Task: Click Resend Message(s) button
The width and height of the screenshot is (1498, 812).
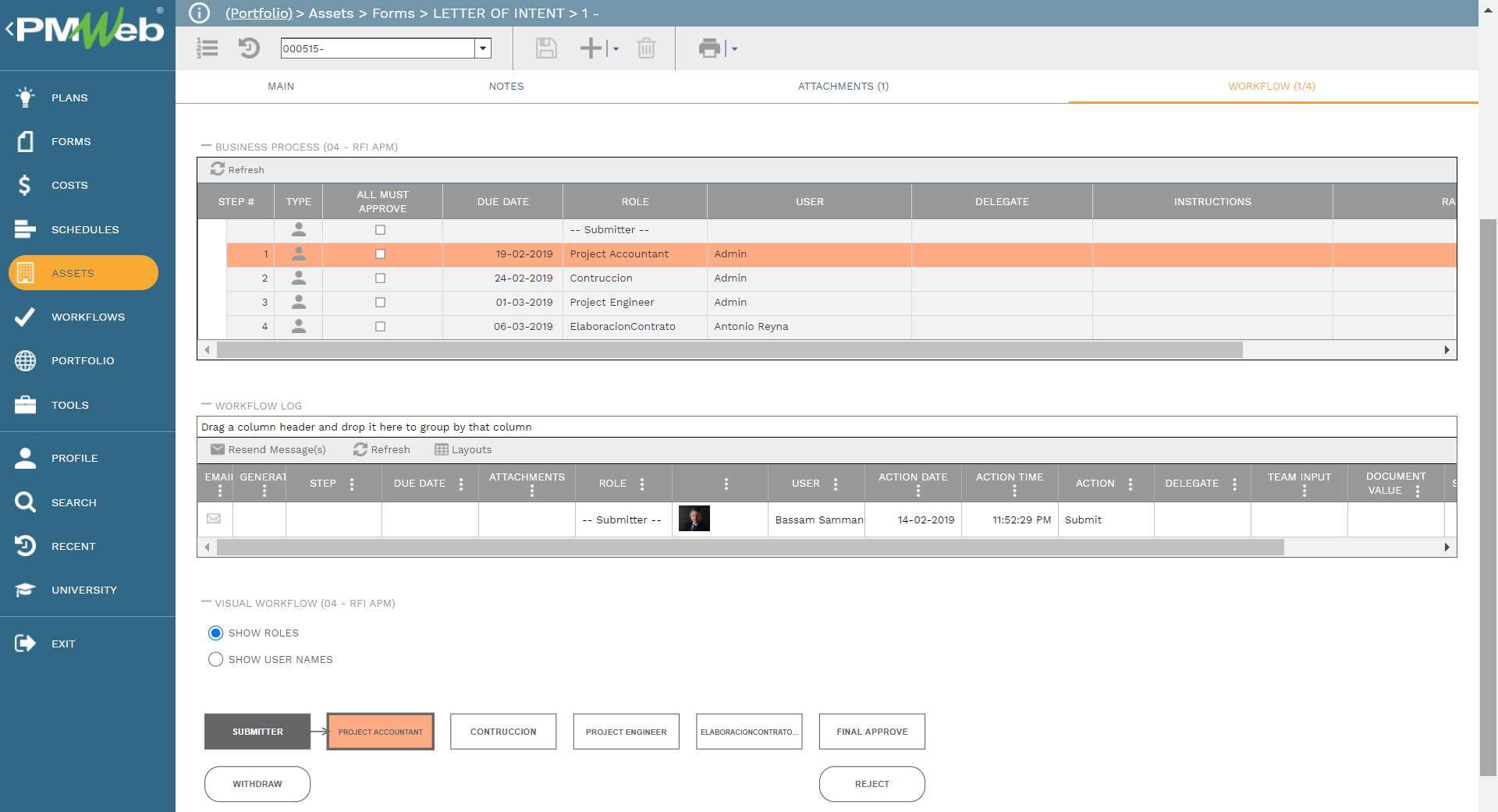Action: click(x=268, y=449)
